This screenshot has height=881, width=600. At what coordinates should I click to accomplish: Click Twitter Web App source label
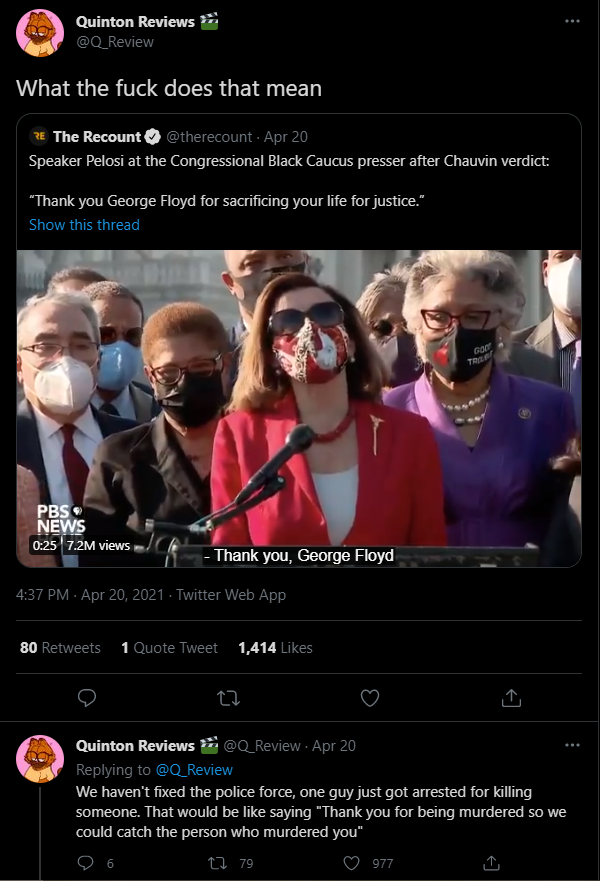coord(231,595)
